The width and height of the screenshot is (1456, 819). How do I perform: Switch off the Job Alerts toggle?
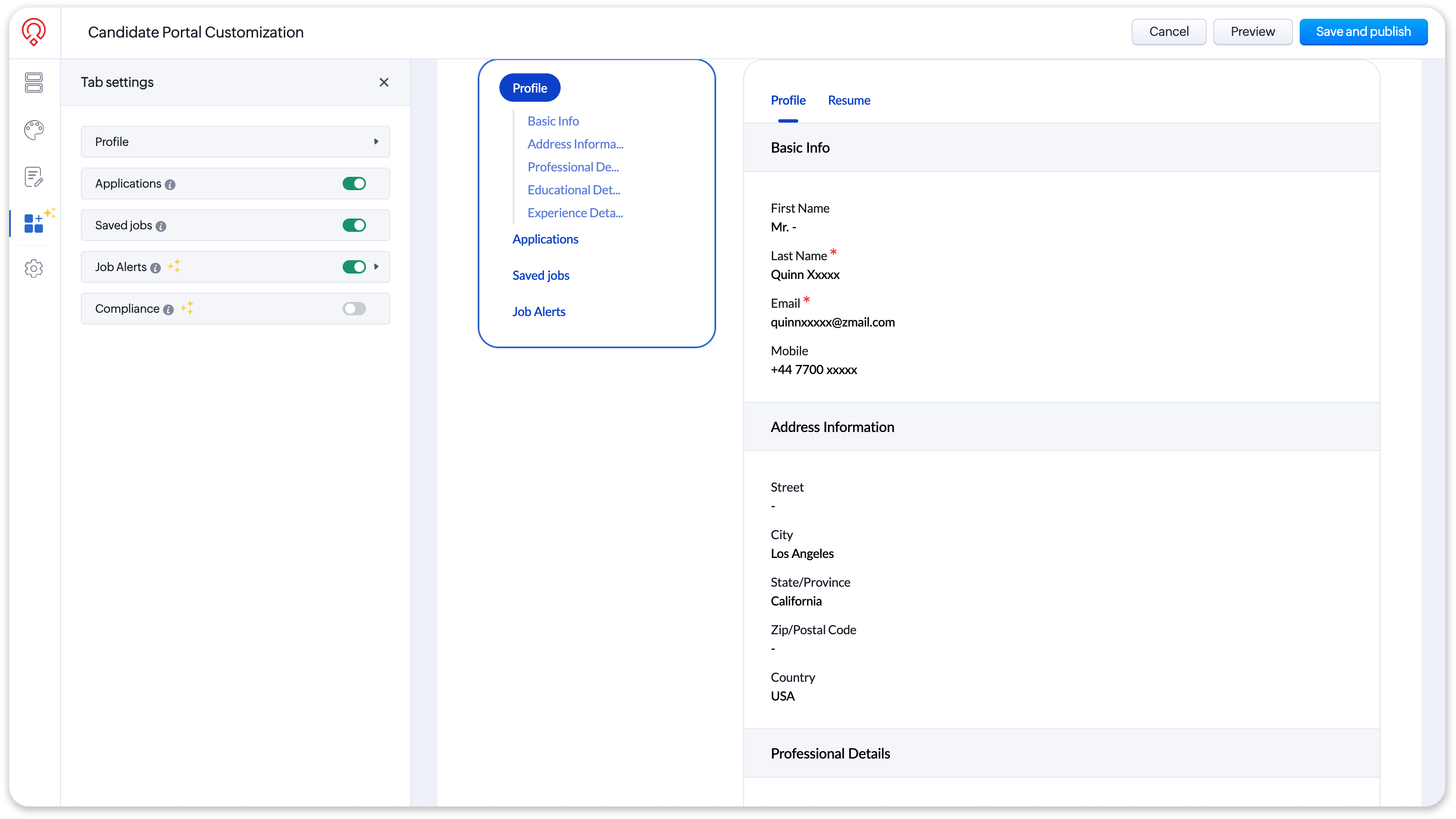pos(354,267)
